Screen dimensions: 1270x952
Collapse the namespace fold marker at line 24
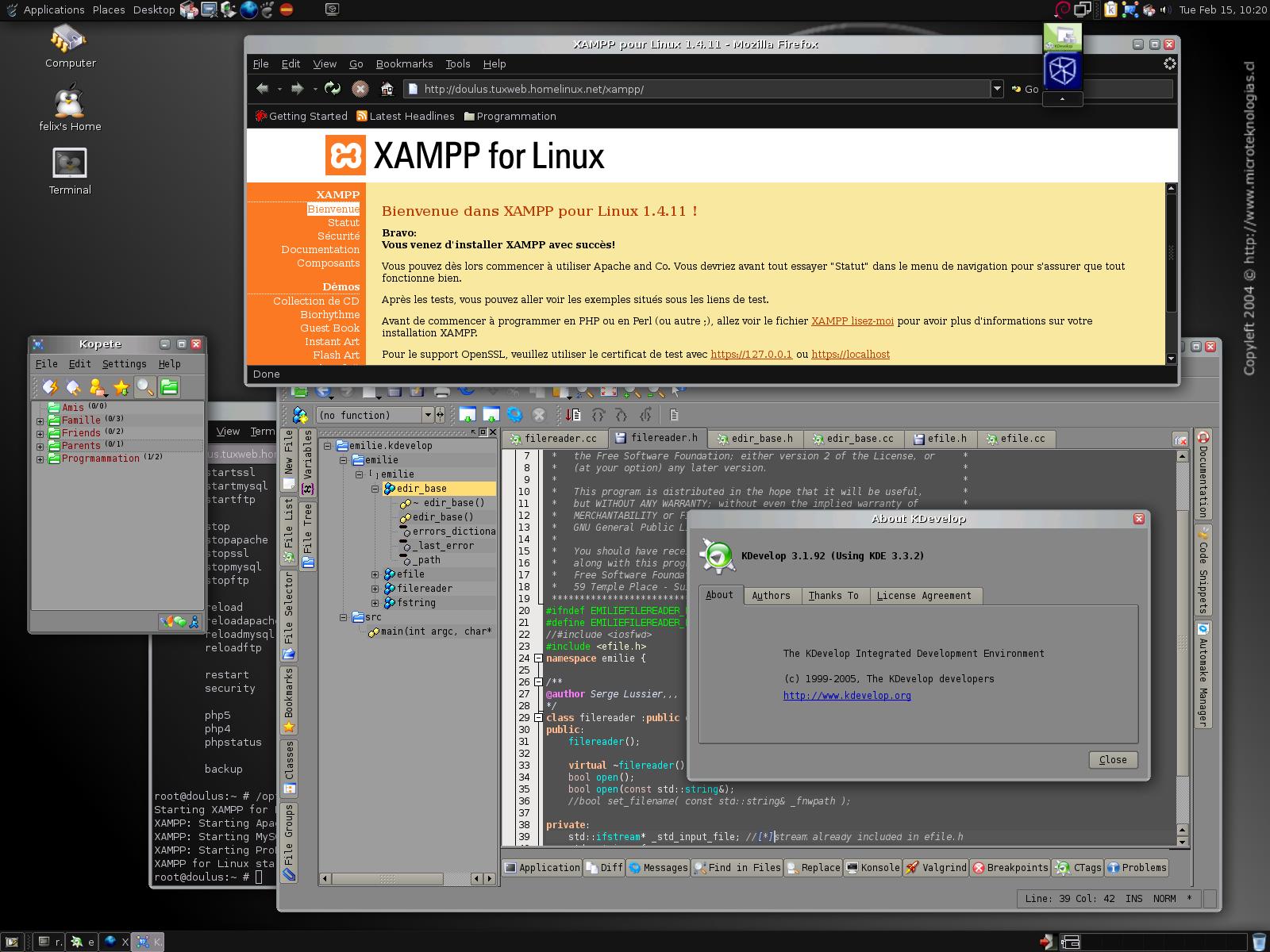(x=537, y=658)
